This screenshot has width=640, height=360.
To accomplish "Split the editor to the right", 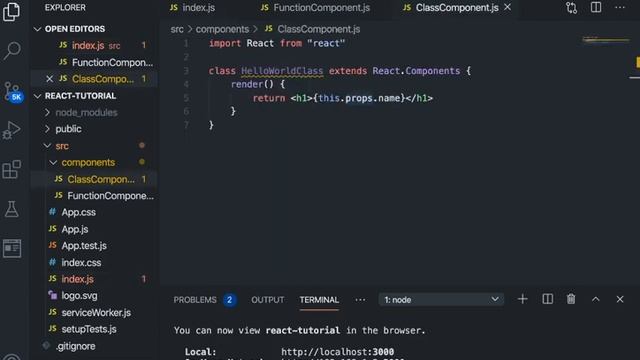I will pyautogui.click(x=596, y=7).
